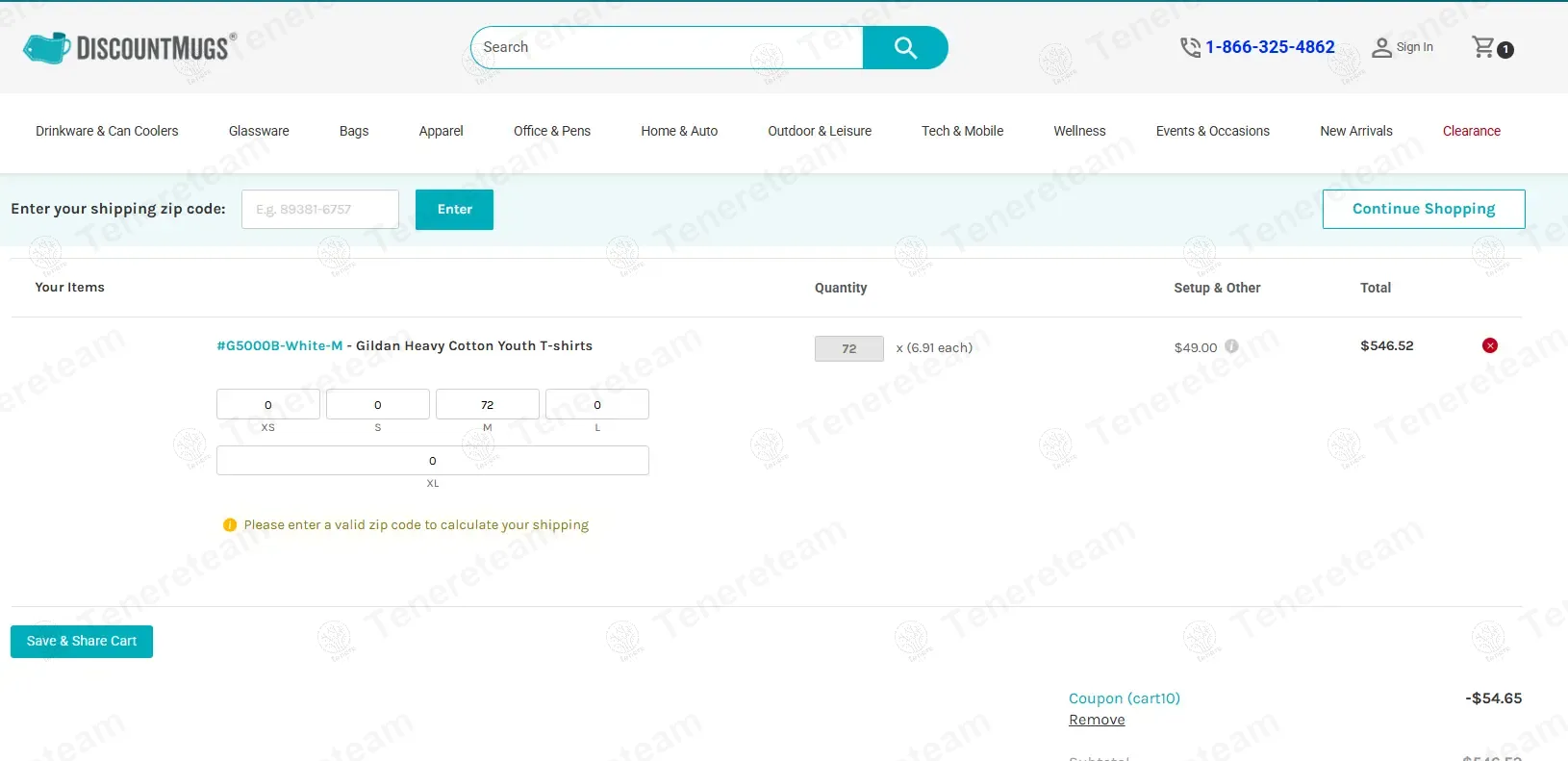The height and width of the screenshot is (761, 1568).
Task: Remove the cart10 coupon
Action: (1097, 720)
